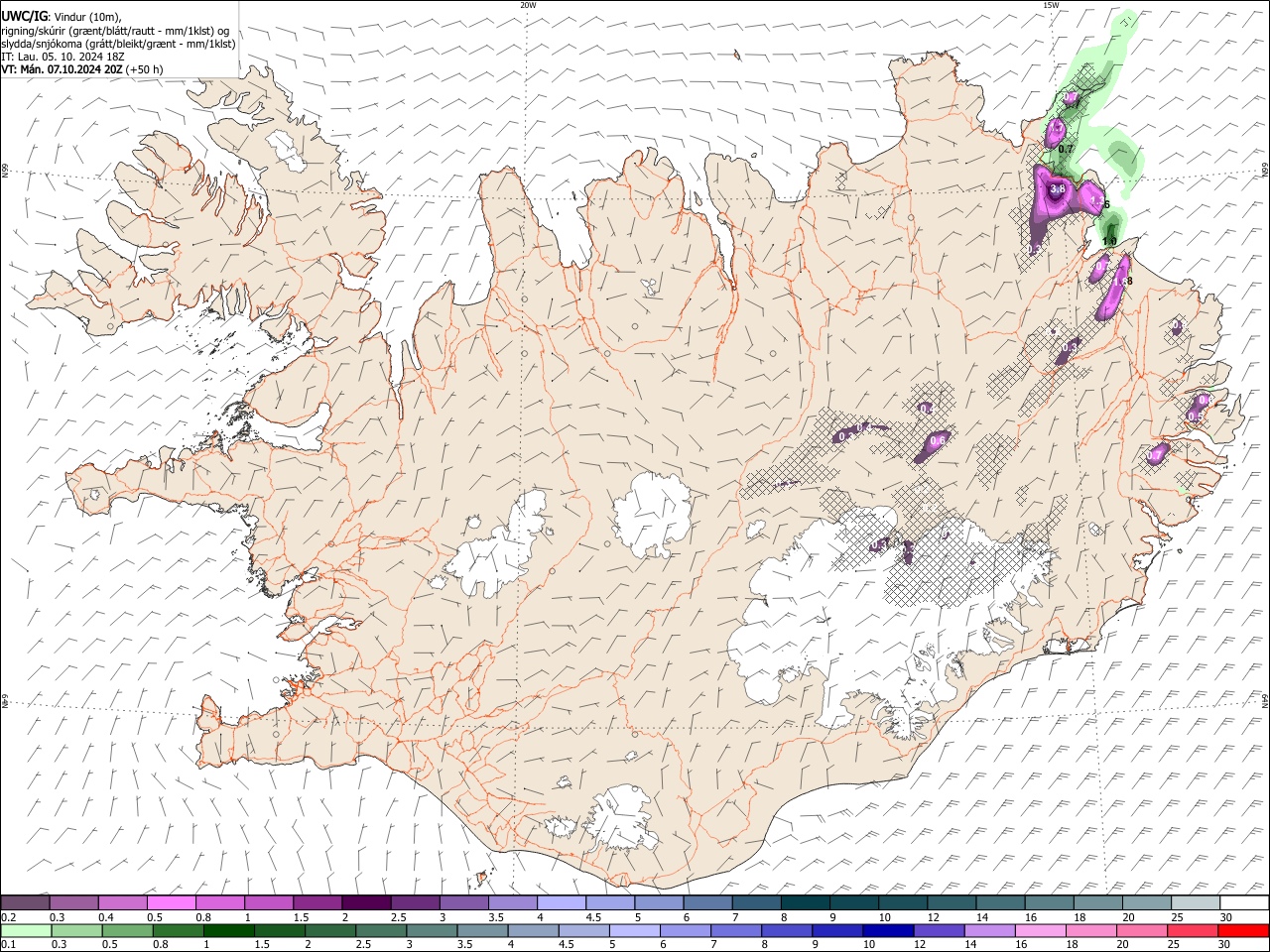Select upper legend swatch between 1.5 and 2
This screenshot has height=952, width=1270.
tap(317, 902)
